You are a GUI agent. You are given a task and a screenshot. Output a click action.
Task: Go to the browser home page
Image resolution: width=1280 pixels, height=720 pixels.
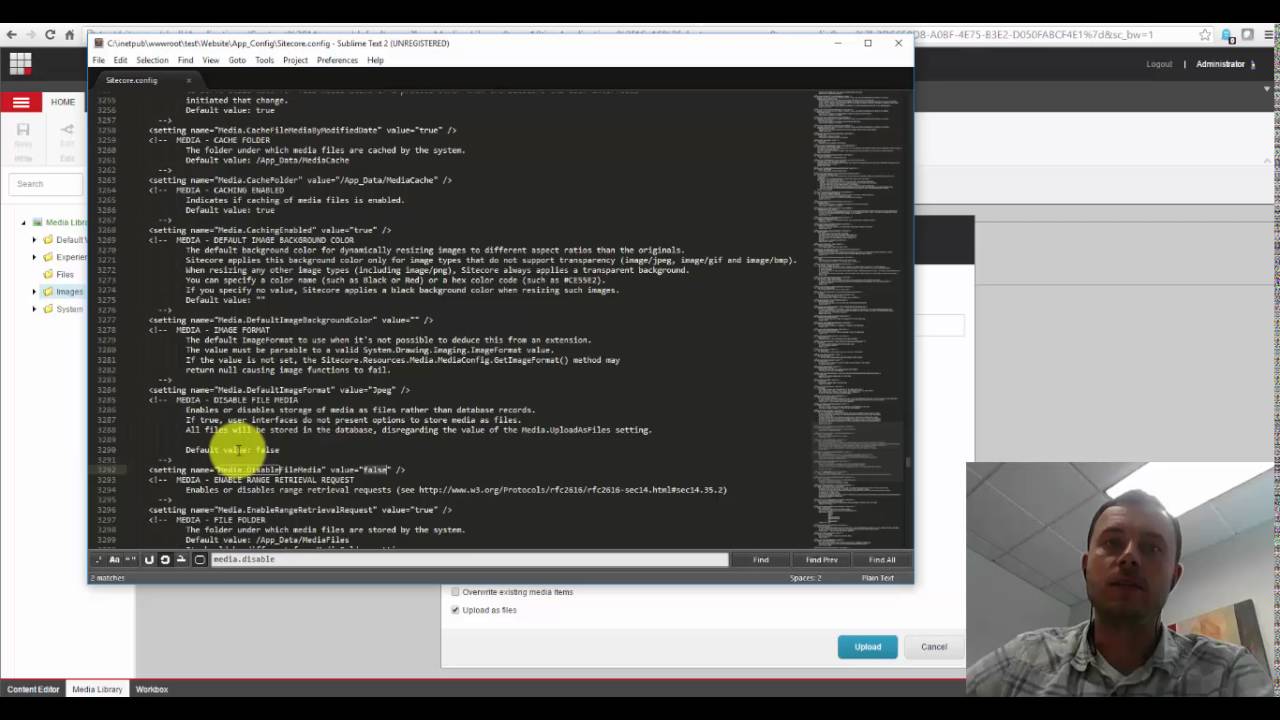[x=70, y=35]
